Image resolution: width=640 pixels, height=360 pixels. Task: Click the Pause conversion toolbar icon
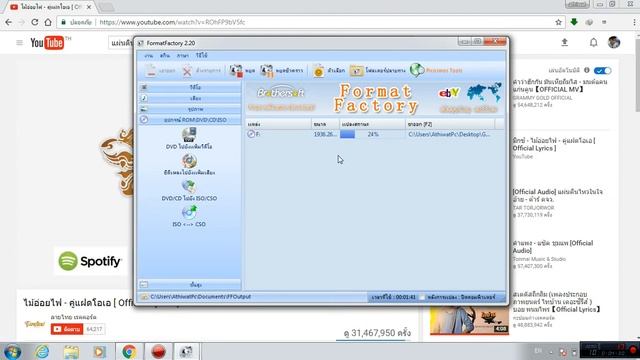(267, 71)
